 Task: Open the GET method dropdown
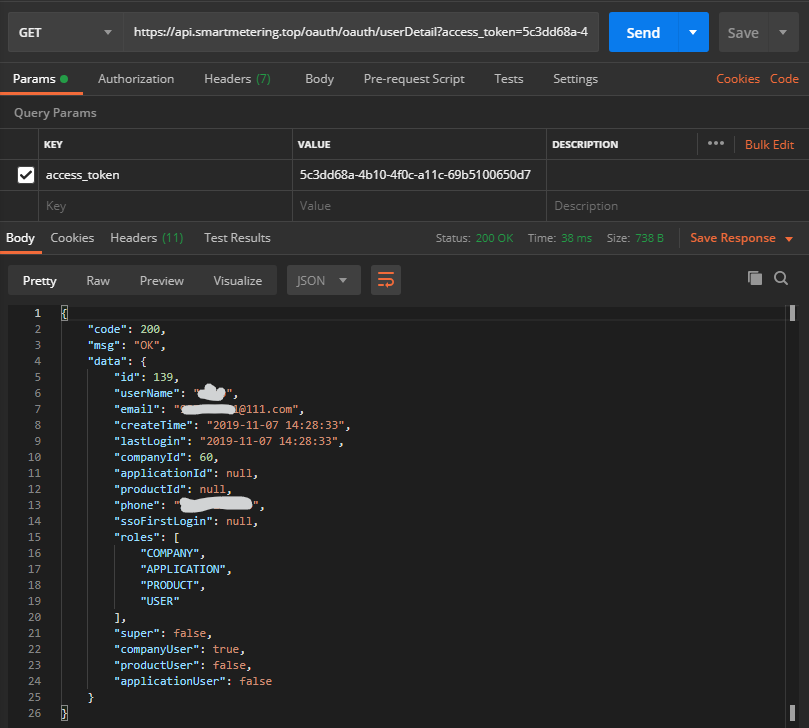pyautogui.click(x=66, y=33)
